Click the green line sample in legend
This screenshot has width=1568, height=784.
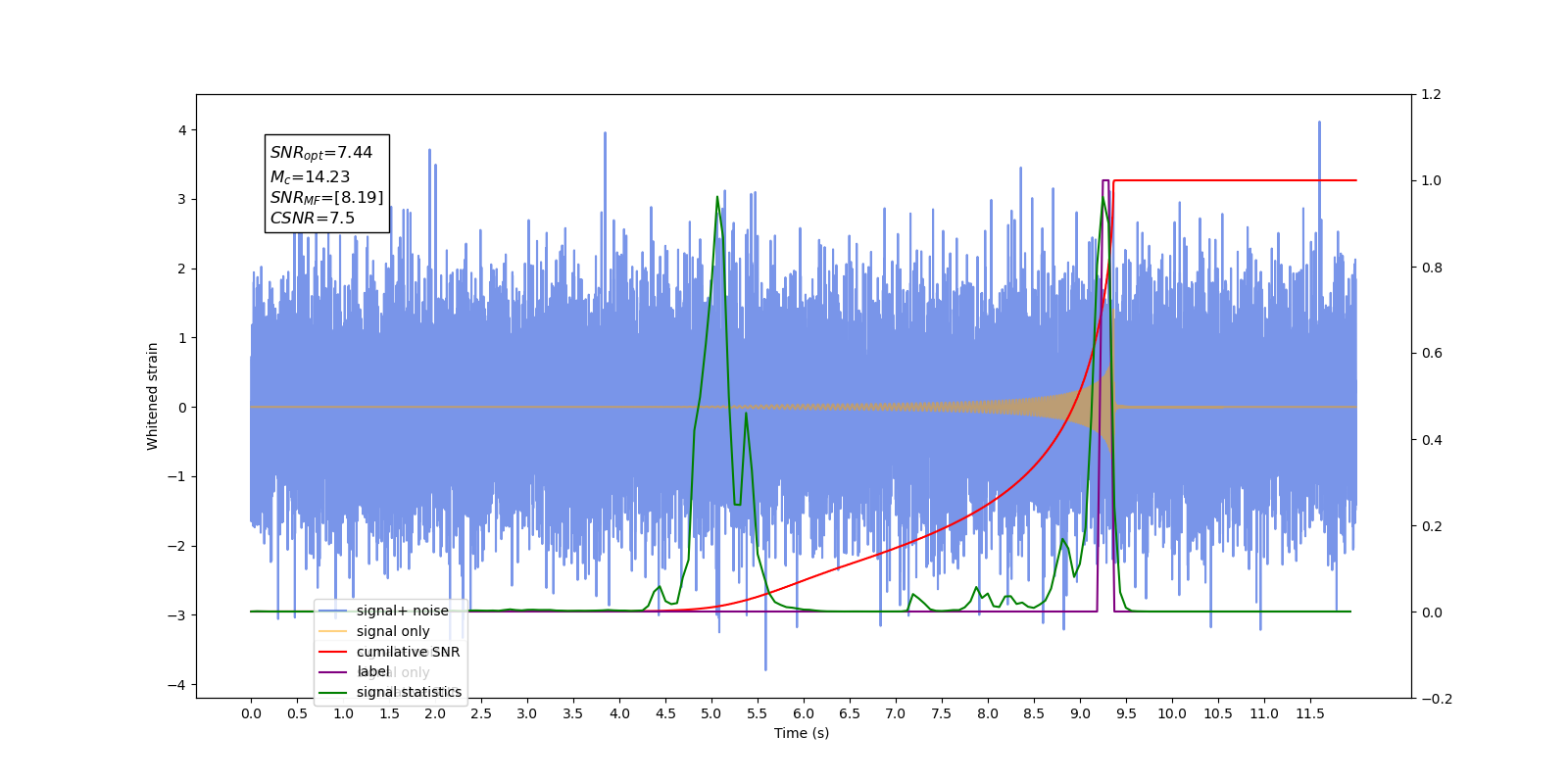333,692
